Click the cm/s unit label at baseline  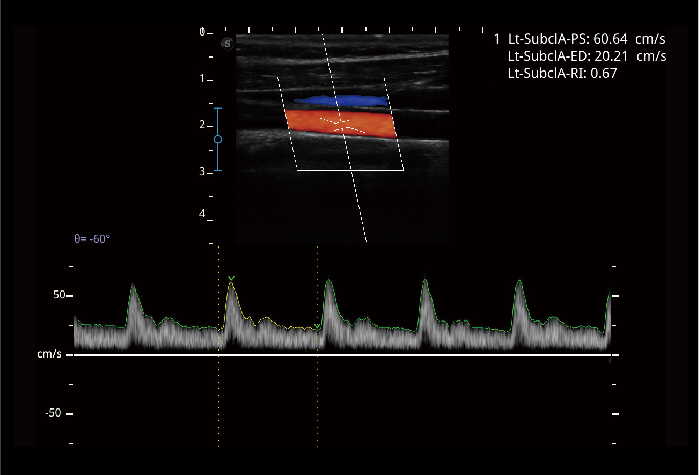tap(49, 354)
